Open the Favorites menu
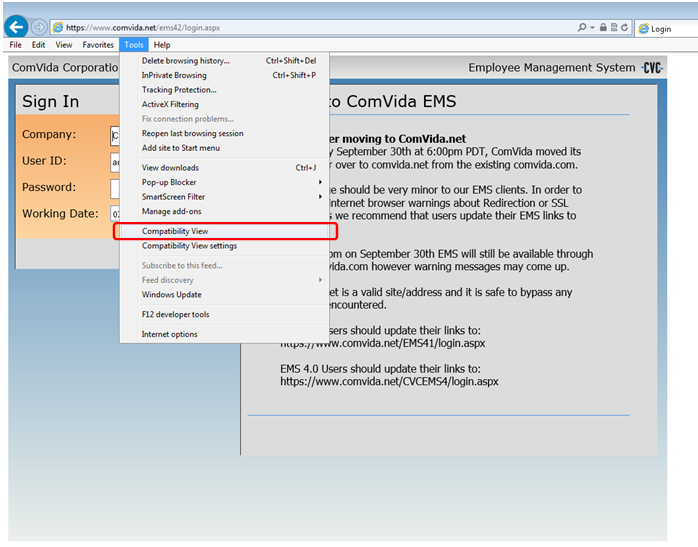This screenshot has height=547, width=698. 98,45
